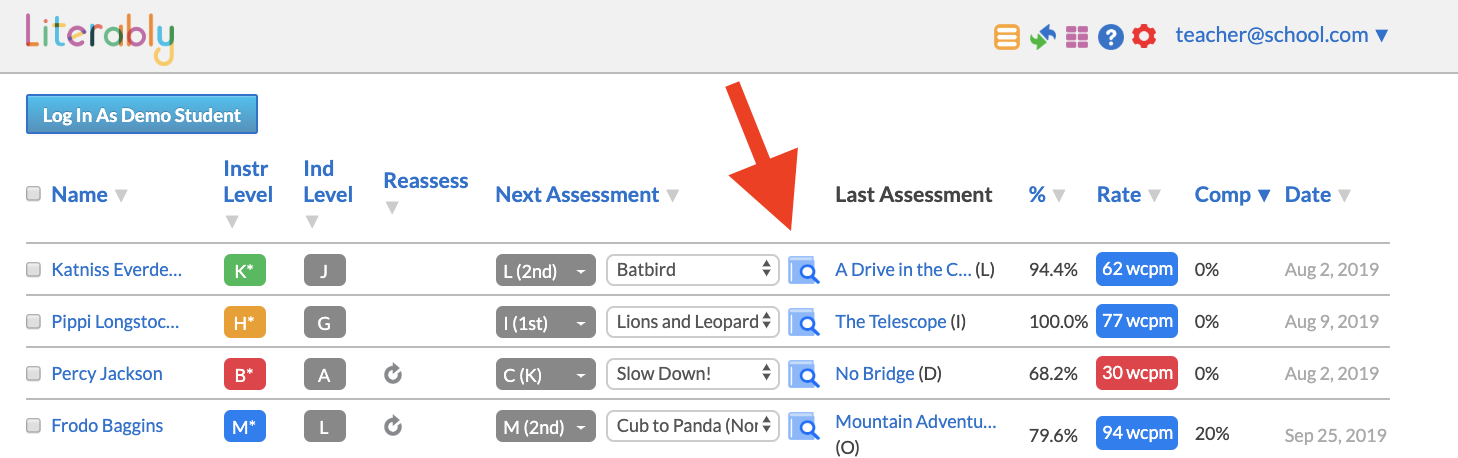The height and width of the screenshot is (458, 1458).
Task: Open The Telescope last assessment link
Action: (x=890, y=322)
